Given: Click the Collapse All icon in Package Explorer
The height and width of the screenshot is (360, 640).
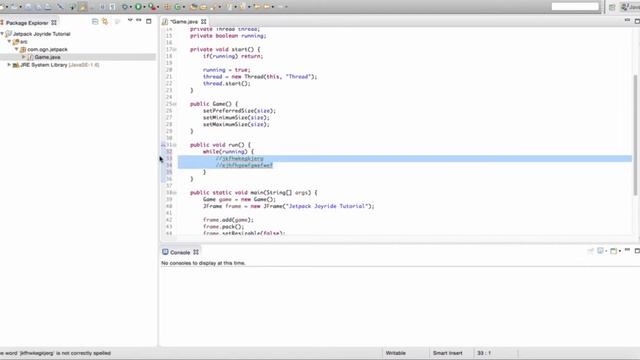Looking at the screenshot, I should point(95,21).
